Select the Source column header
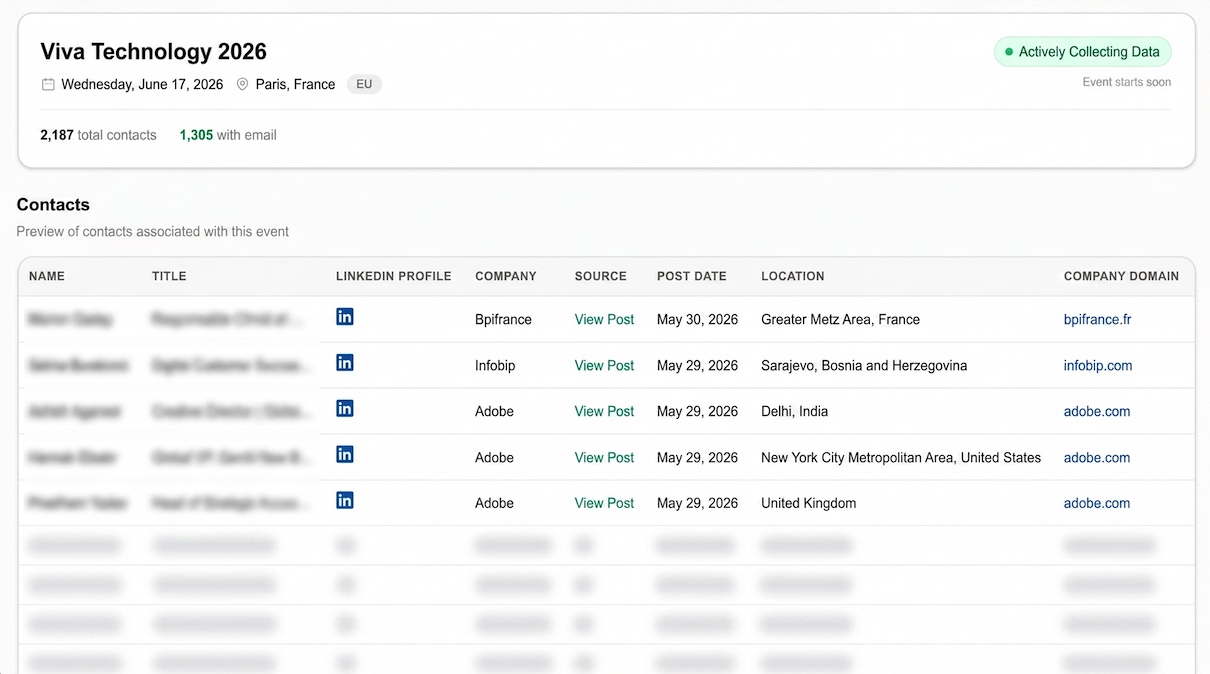Screen dimensions: 1210x674 (x=601, y=276)
